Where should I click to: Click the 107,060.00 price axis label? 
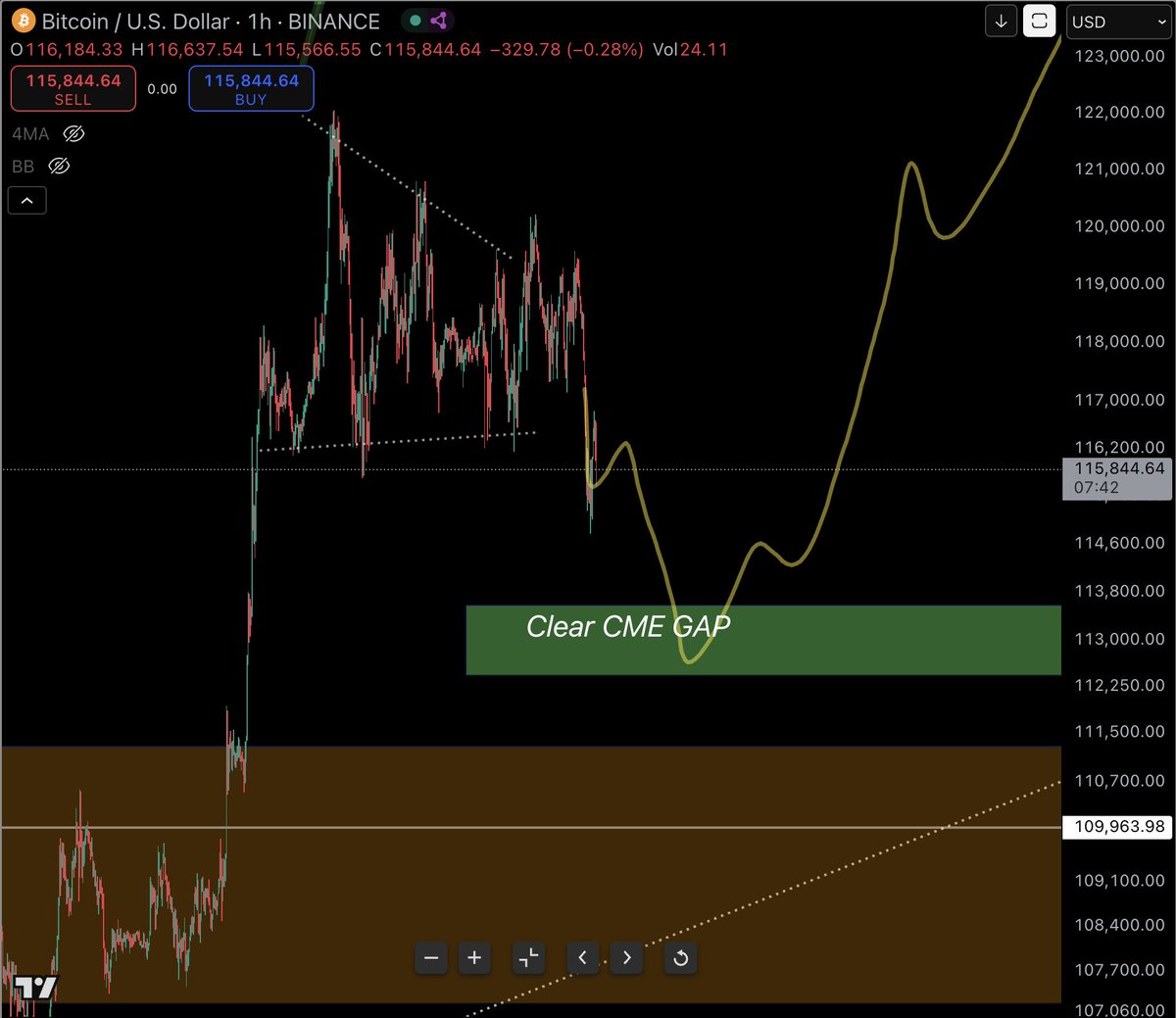point(1119,1009)
